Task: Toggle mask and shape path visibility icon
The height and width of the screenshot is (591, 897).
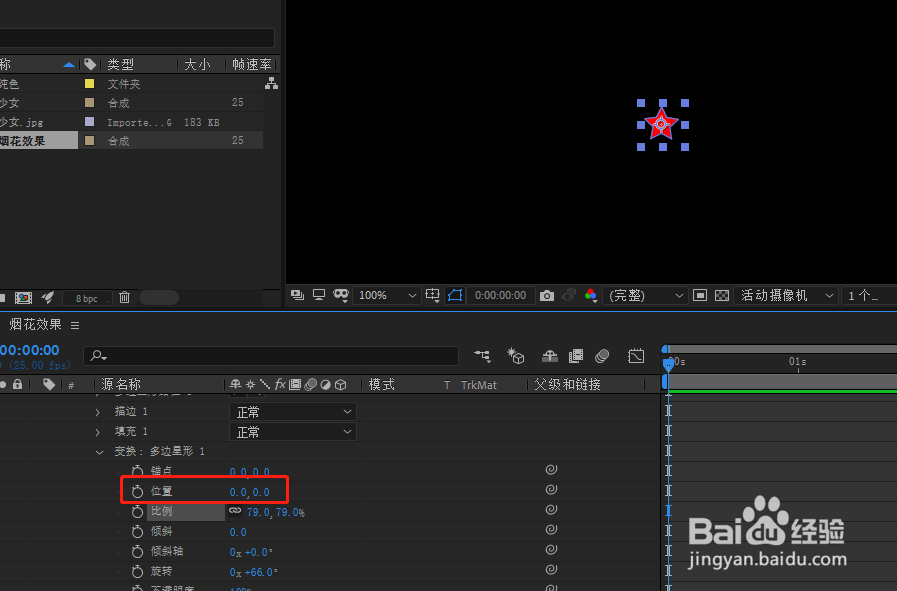Action: coord(455,295)
